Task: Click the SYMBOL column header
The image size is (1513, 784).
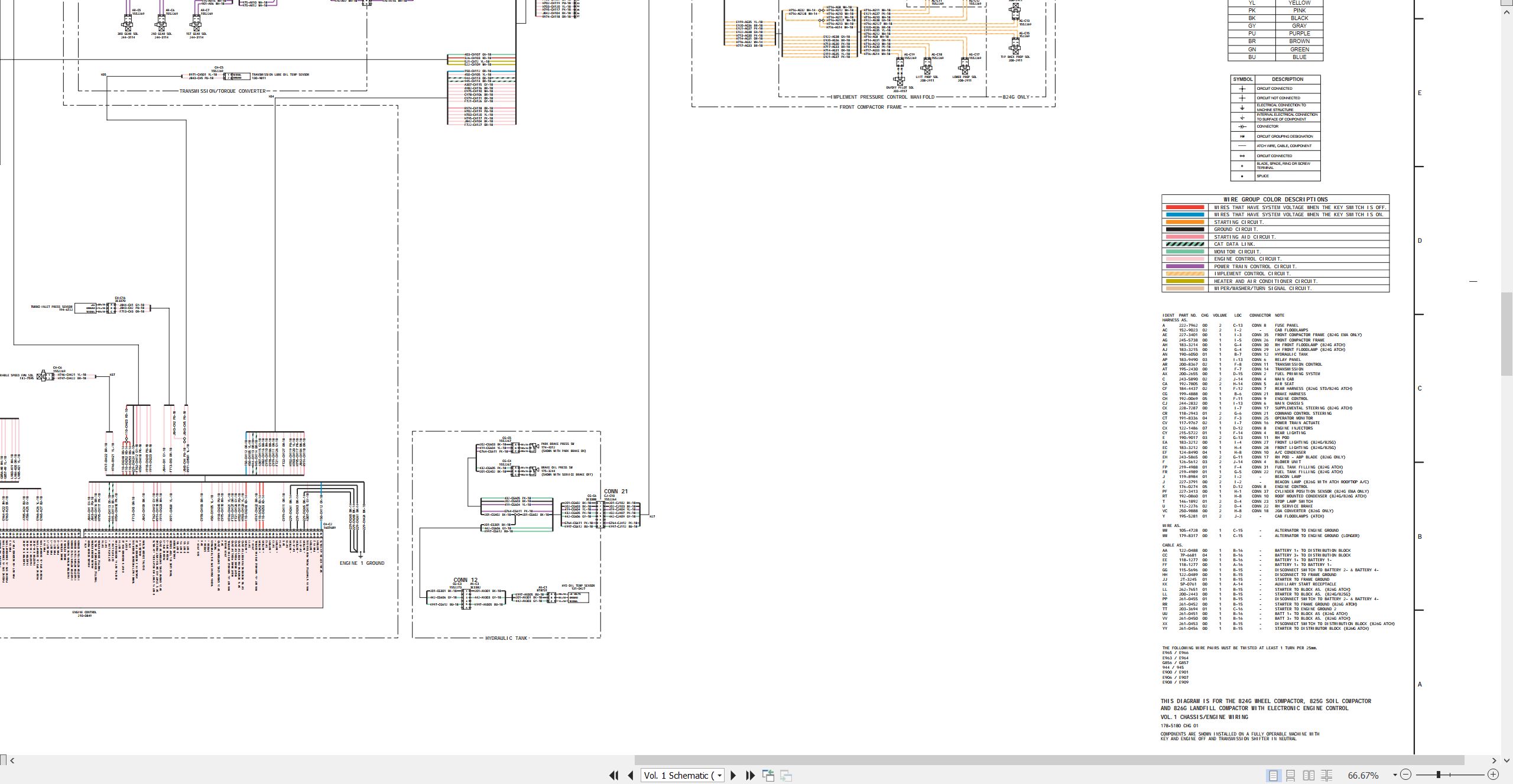Action: click(x=1242, y=79)
